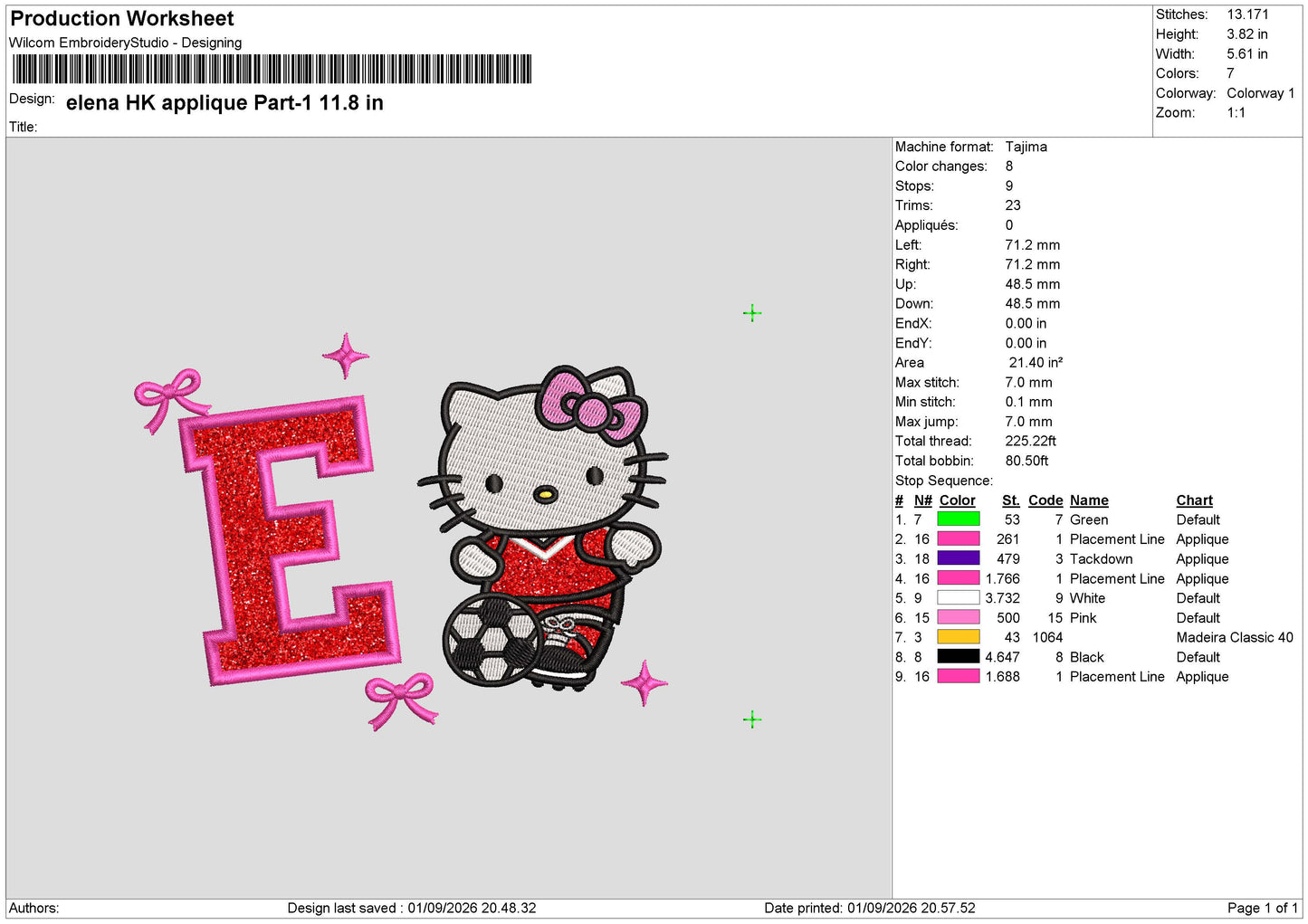Image resolution: width=1308 pixels, height=924 pixels.
Task: Click the Min stitch value 0.1 mm
Action: click(x=1029, y=402)
